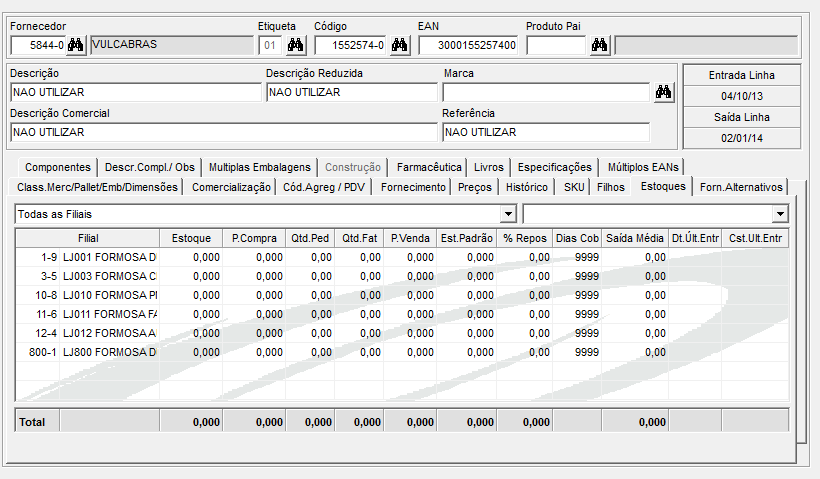Click Saída Linha date 02/01/14
820x479 pixels.
coord(742,139)
